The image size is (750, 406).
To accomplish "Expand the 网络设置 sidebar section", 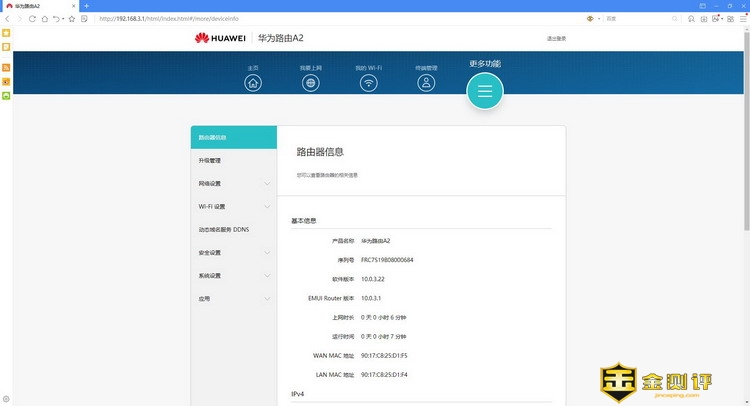I will tap(233, 183).
